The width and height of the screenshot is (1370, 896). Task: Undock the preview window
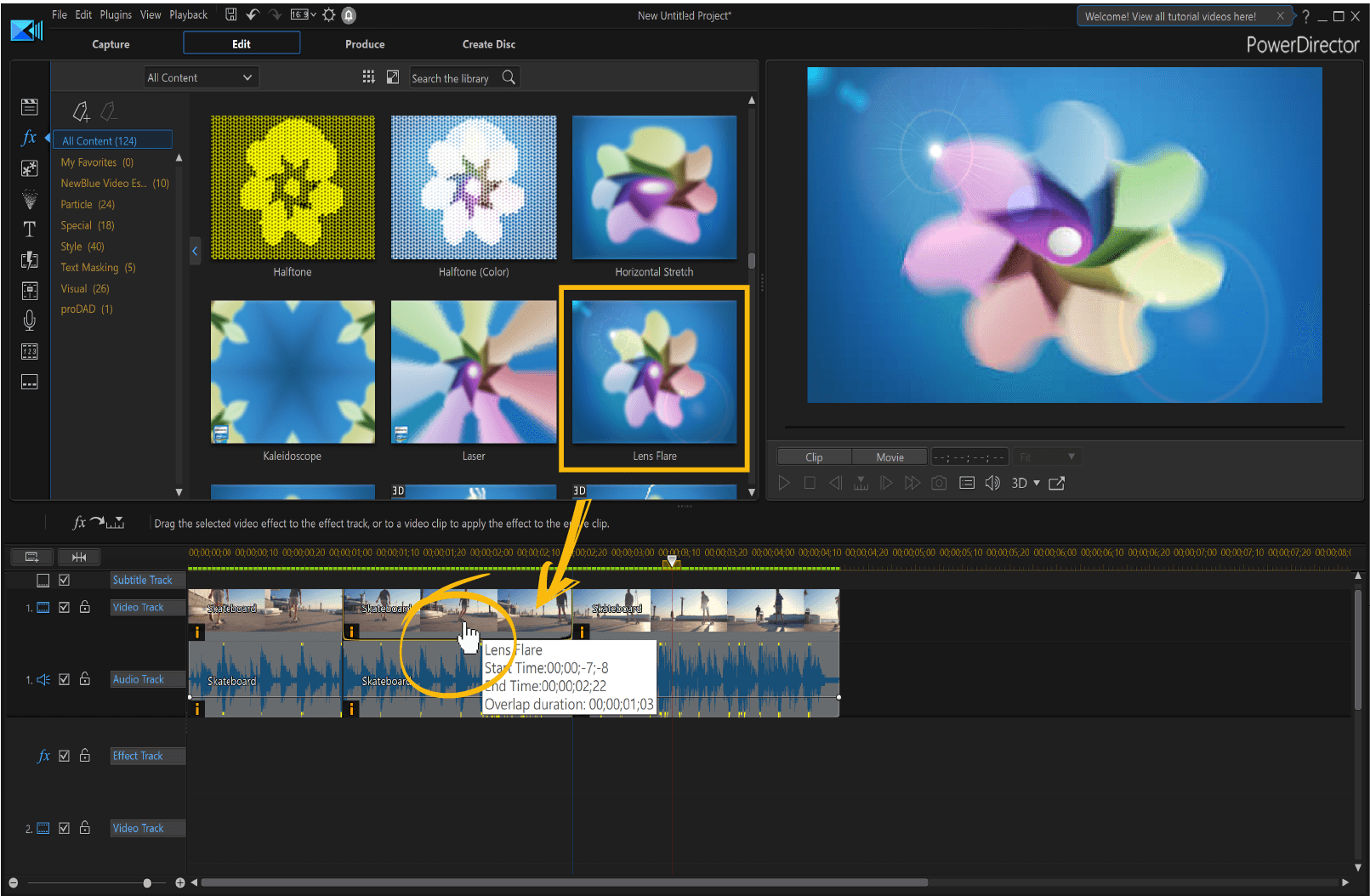pyautogui.click(x=1057, y=483)
